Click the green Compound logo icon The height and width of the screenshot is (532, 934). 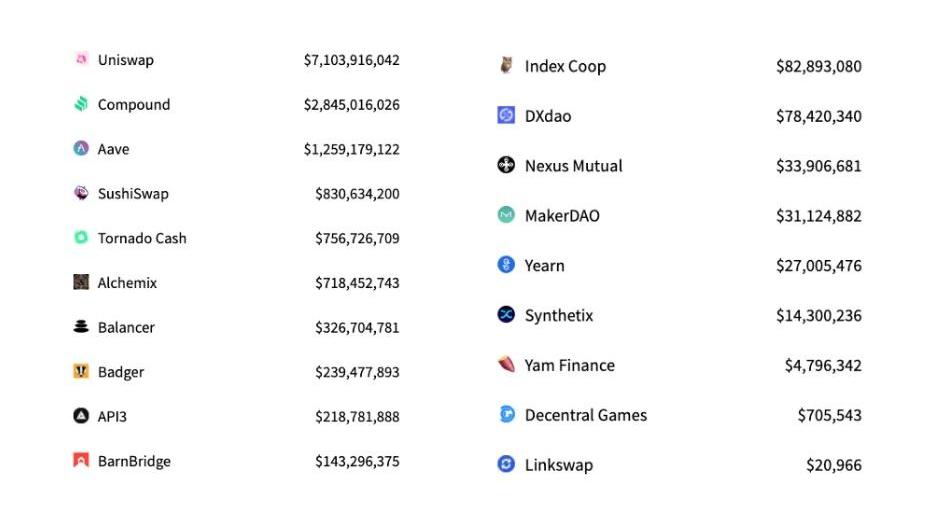click(81, 104)
